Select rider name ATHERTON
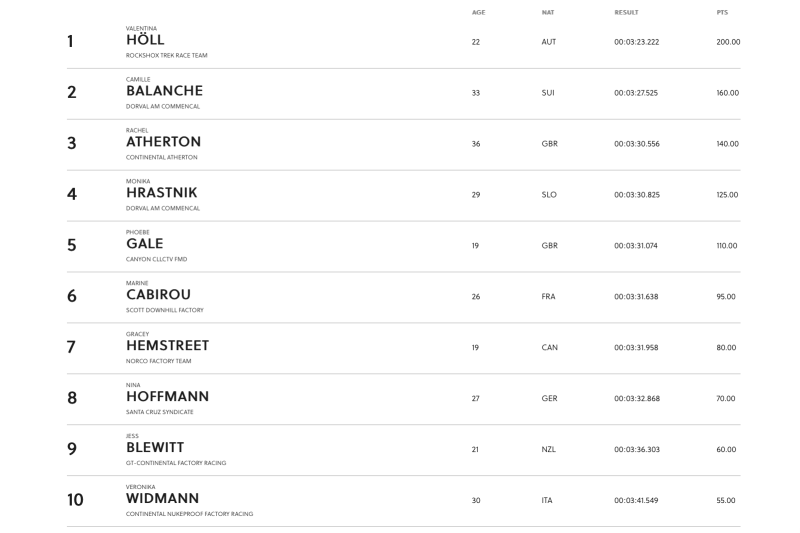 point(163,142)
